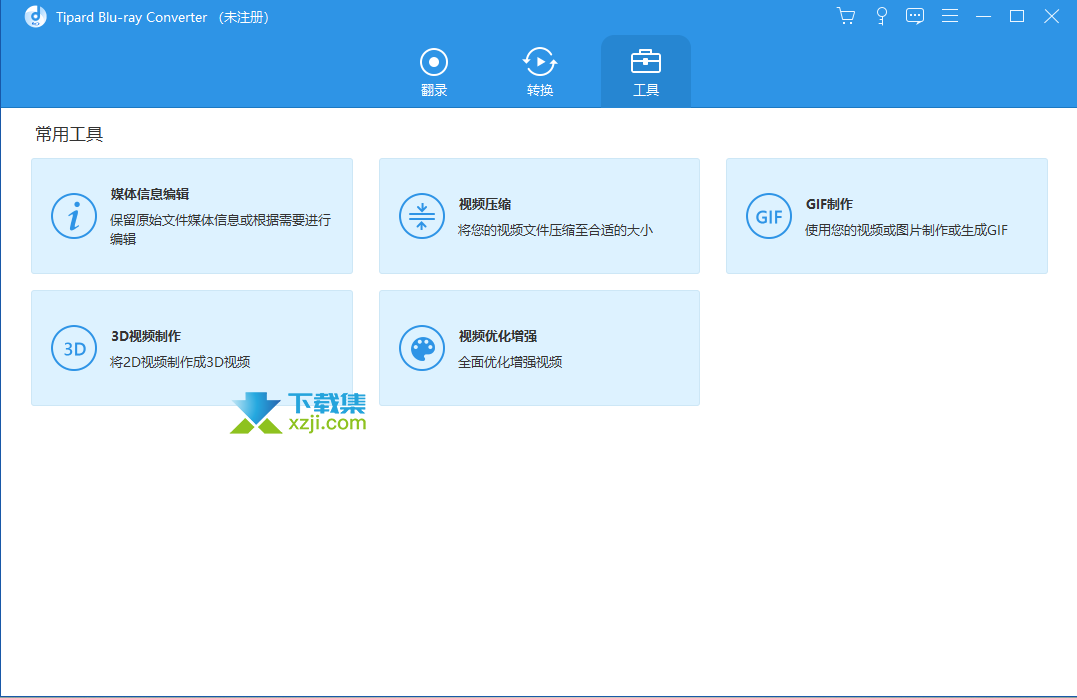Launch 视频压缩 via its title text

(485, 204)
